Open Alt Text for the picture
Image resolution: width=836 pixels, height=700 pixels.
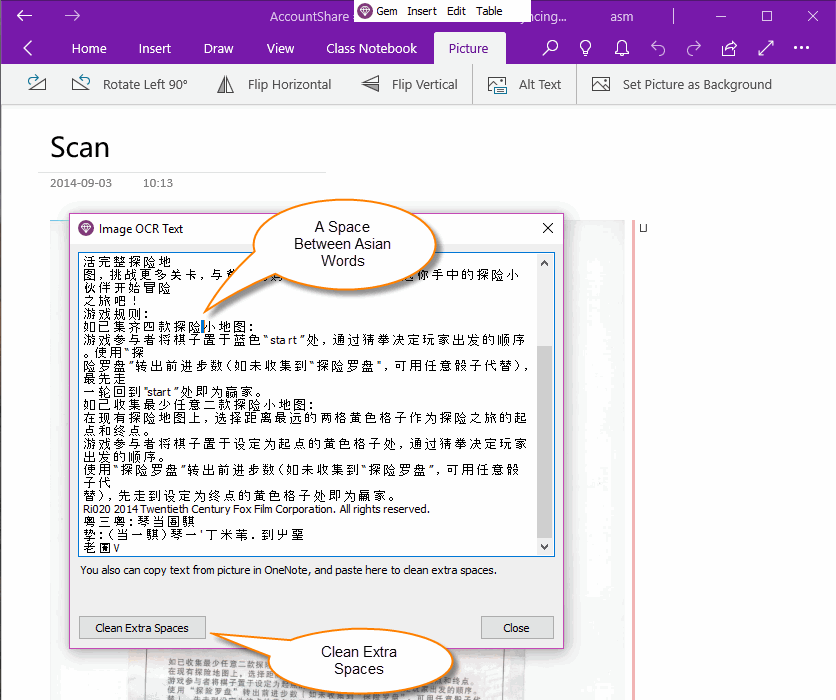(524, 84)
